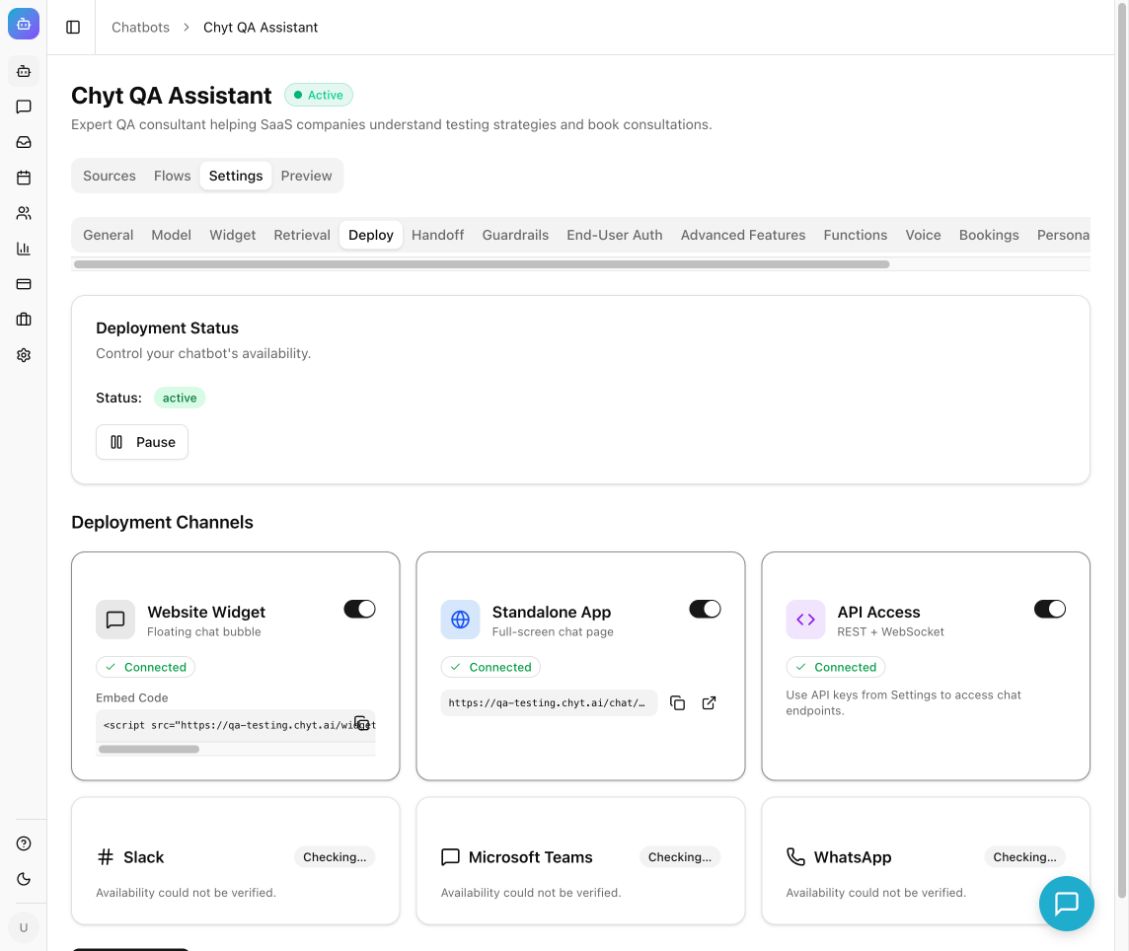1129x951 pixels.
Task: Open the General settings tab
Action: pos(108,235)
